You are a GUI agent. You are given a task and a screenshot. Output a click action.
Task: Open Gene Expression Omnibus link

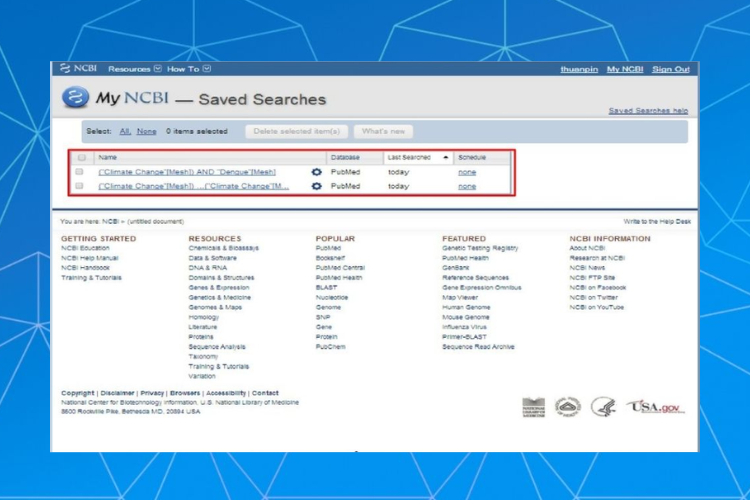[482, 288]
